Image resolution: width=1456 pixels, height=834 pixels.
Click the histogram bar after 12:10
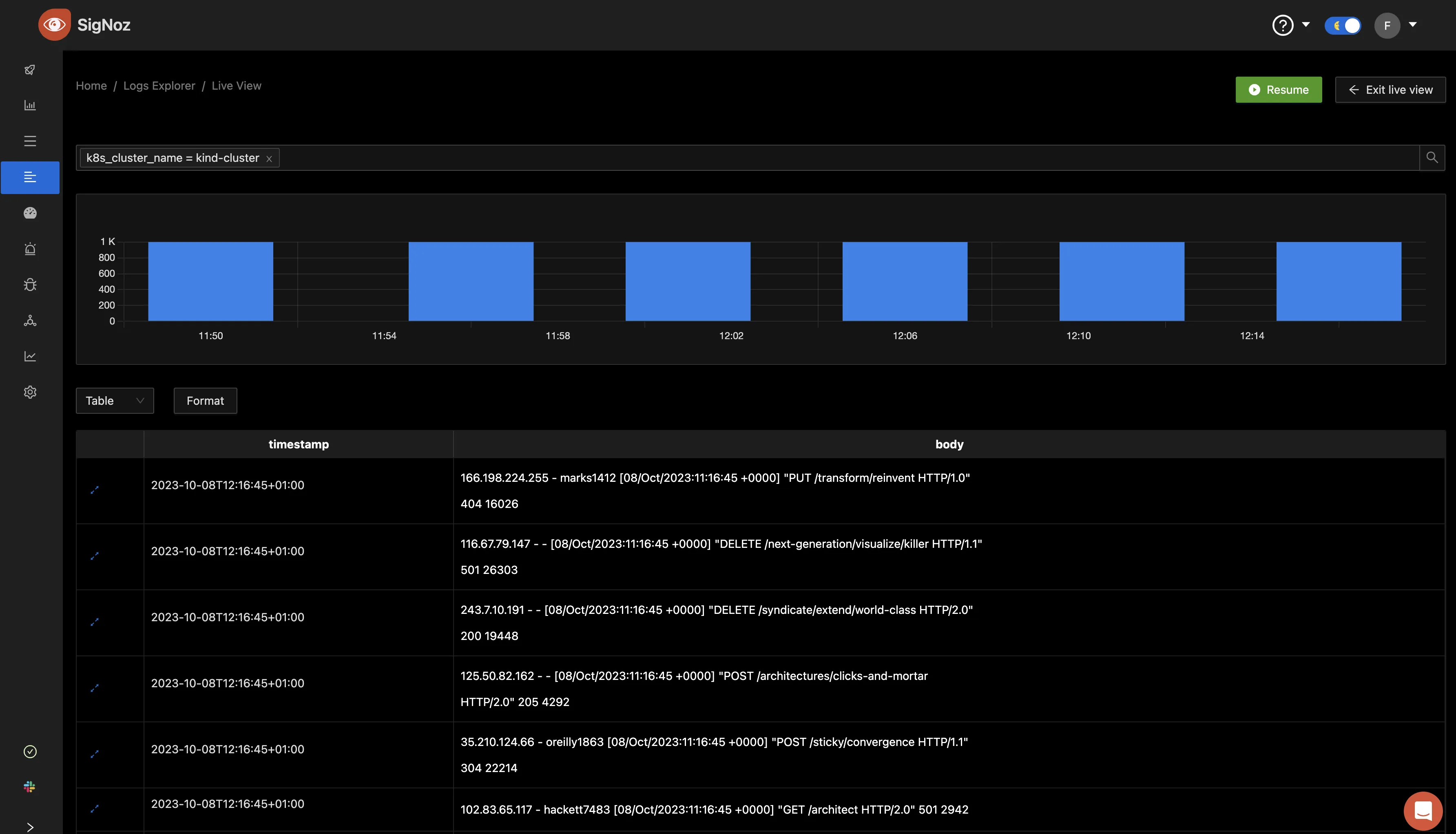click(1122, 281)
